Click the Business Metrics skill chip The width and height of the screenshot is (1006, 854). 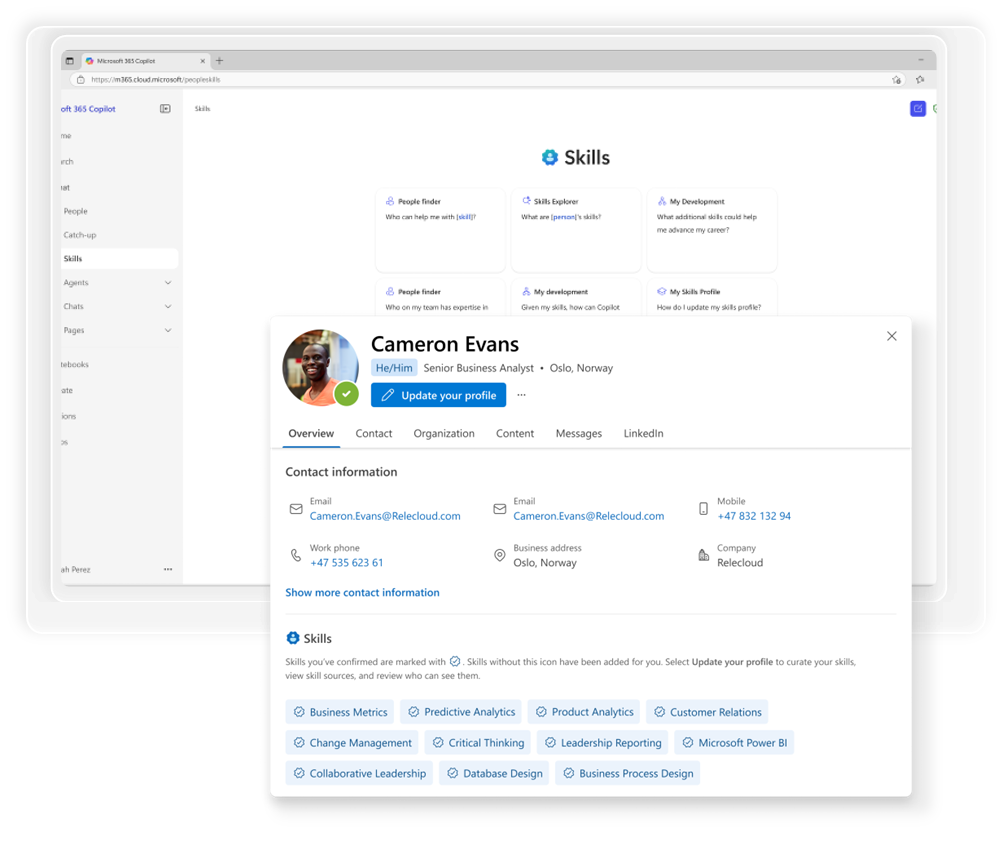point(339,712)
